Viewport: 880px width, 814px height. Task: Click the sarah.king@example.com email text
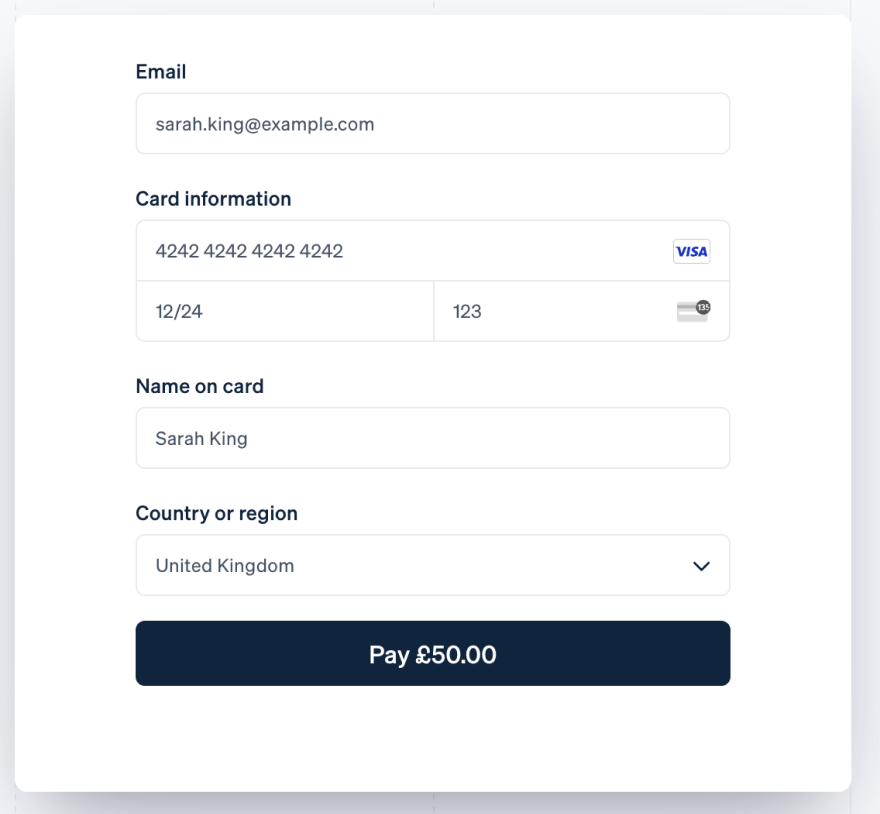(265, 124)
